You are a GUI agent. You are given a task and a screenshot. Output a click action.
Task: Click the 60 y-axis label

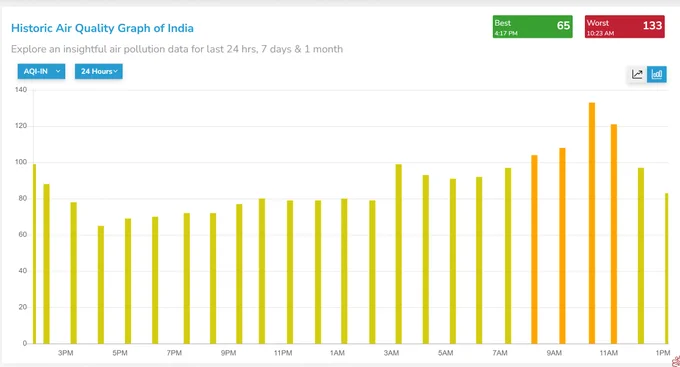22,235
